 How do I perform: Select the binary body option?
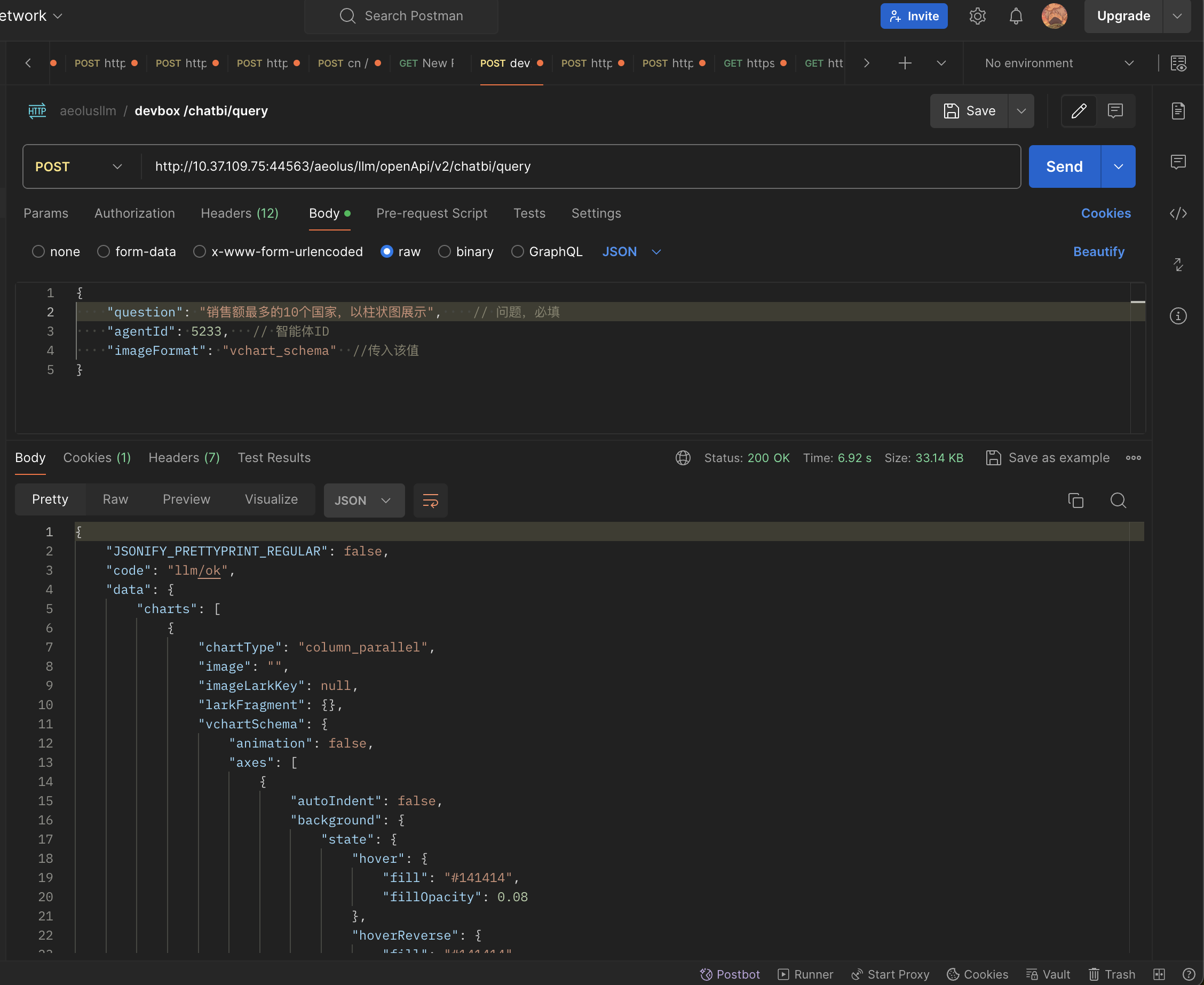tap(444, 251)
